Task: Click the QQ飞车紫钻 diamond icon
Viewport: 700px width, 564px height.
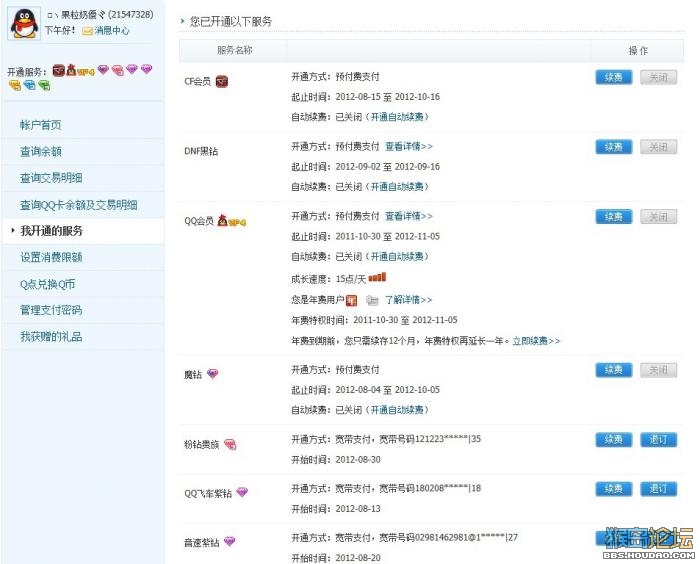Action: coord(242,492)
